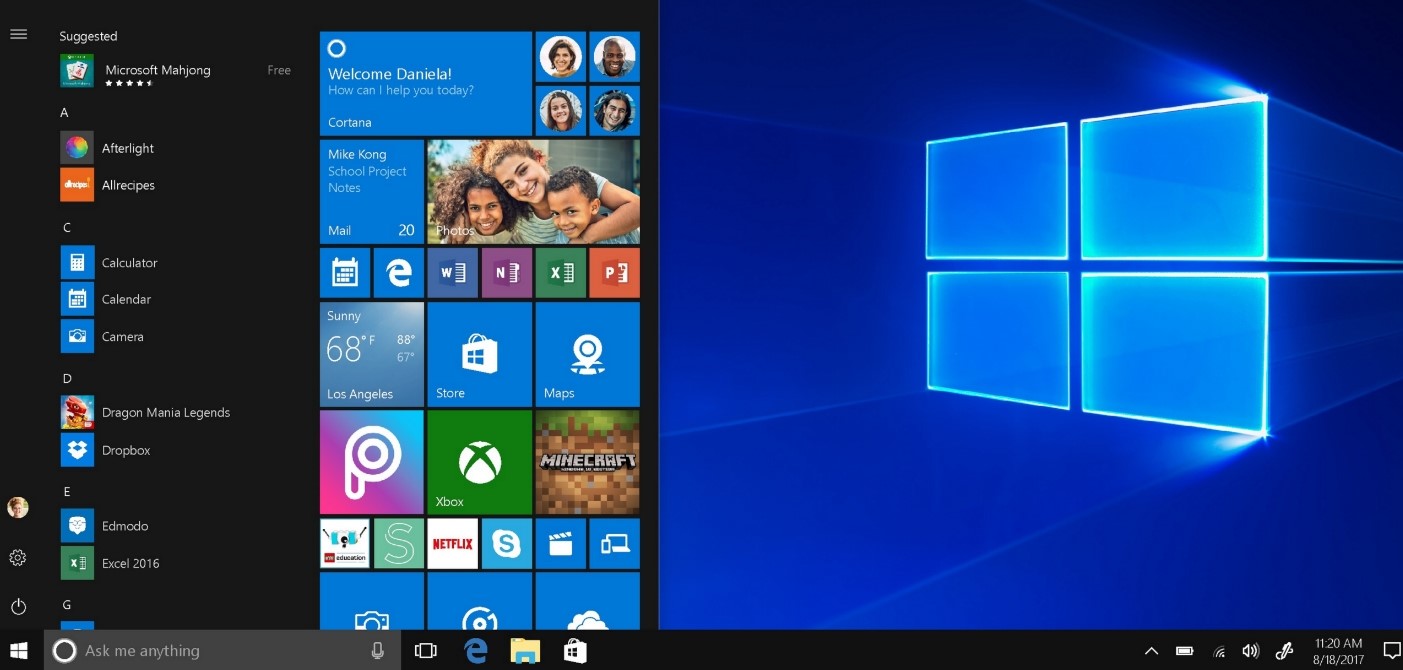This screenshot has height=670, width=1403.
Task: Open the PowerPoint tile
Action: click(x=614, y=273)
